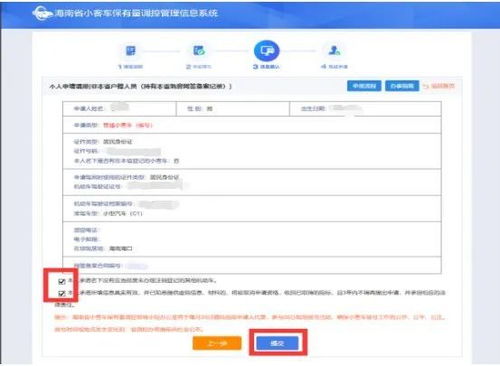Click the first blue button beside the section title

364,86
